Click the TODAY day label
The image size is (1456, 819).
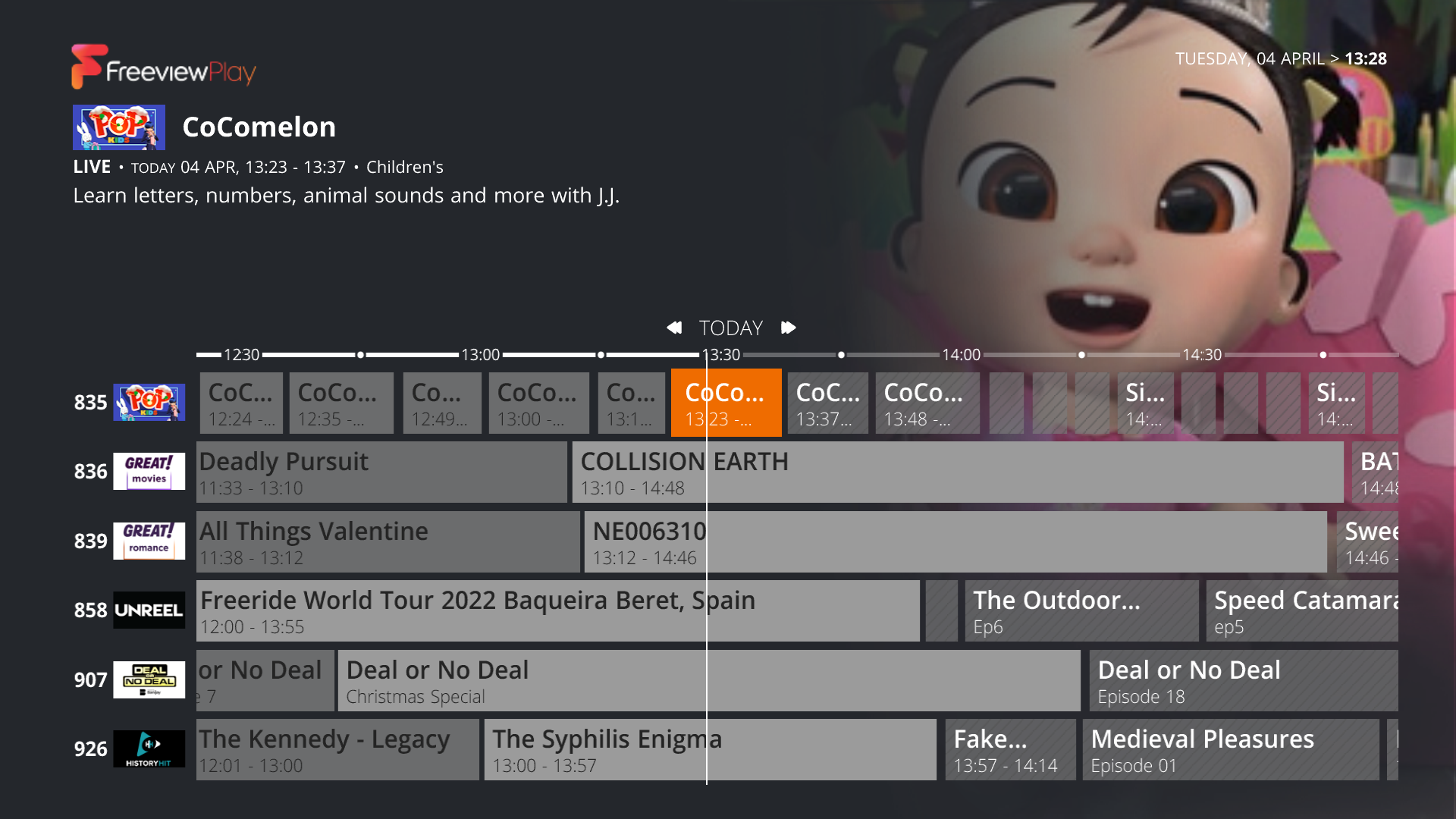tap(731, 328)
